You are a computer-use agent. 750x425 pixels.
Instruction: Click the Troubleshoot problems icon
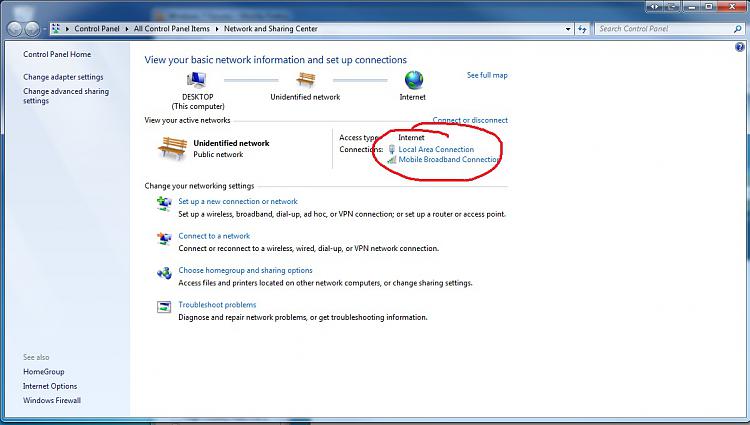[x=164, y=307]
